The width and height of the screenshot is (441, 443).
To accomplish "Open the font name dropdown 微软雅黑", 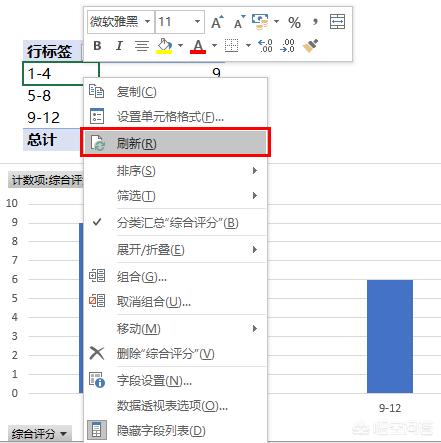I will (147, 22).
